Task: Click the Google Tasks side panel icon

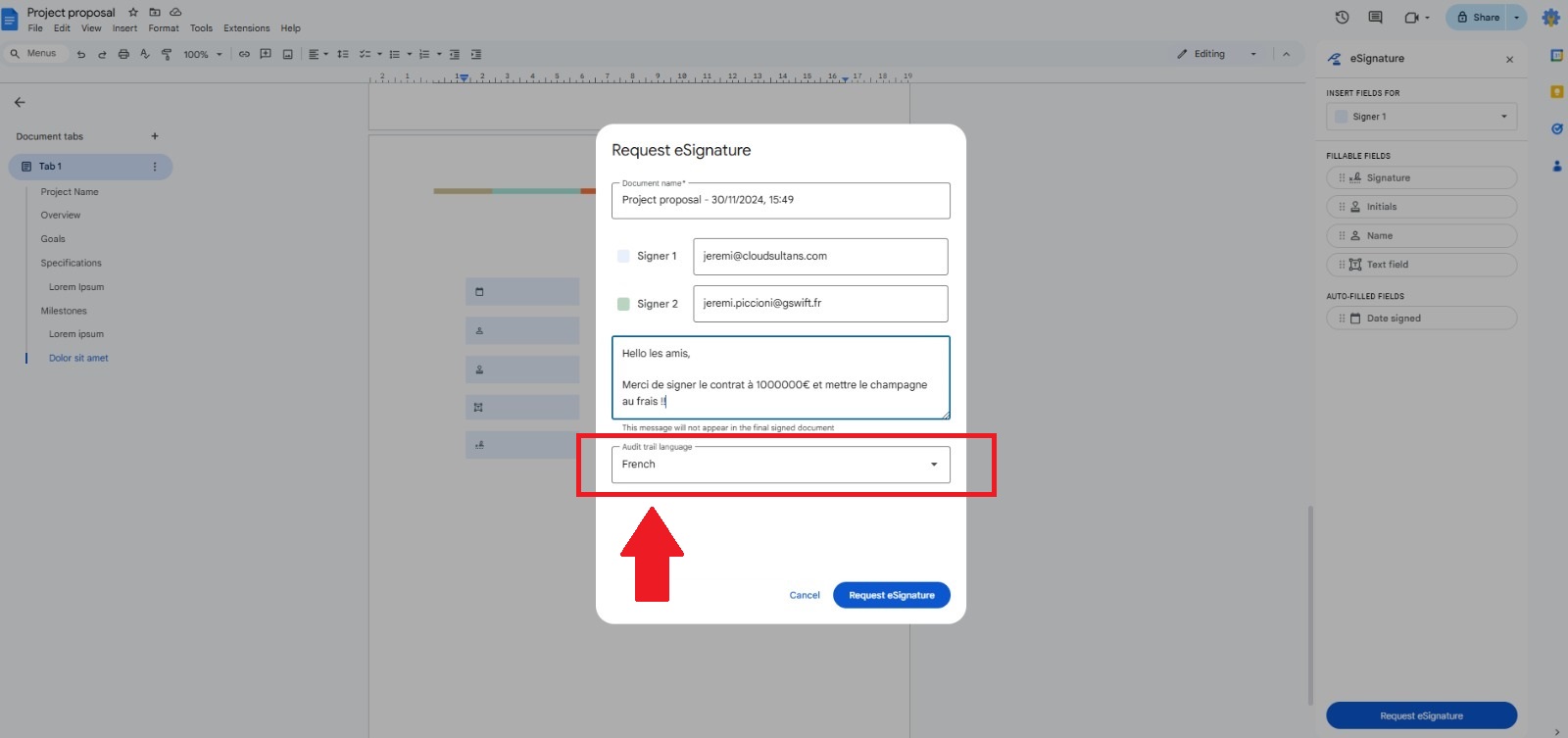Action: click(x=1556, y=128)
